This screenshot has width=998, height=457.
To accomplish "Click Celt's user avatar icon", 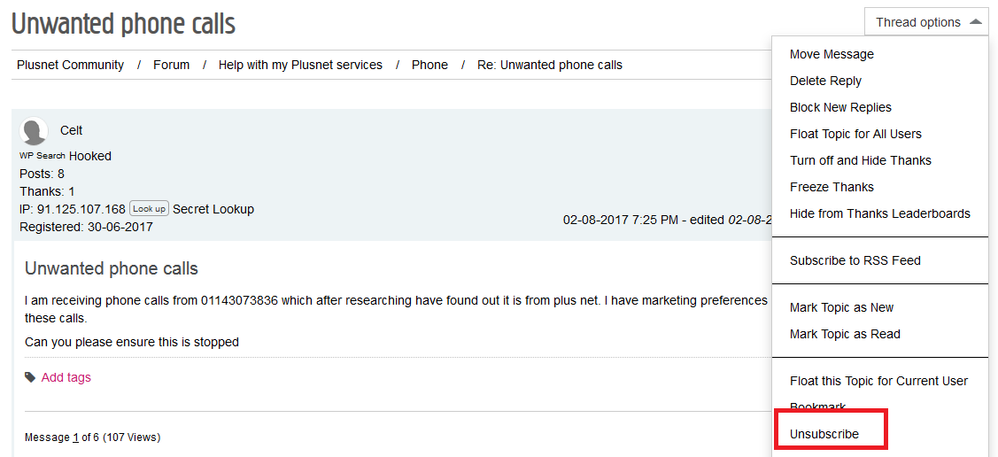I will (34, 132).
